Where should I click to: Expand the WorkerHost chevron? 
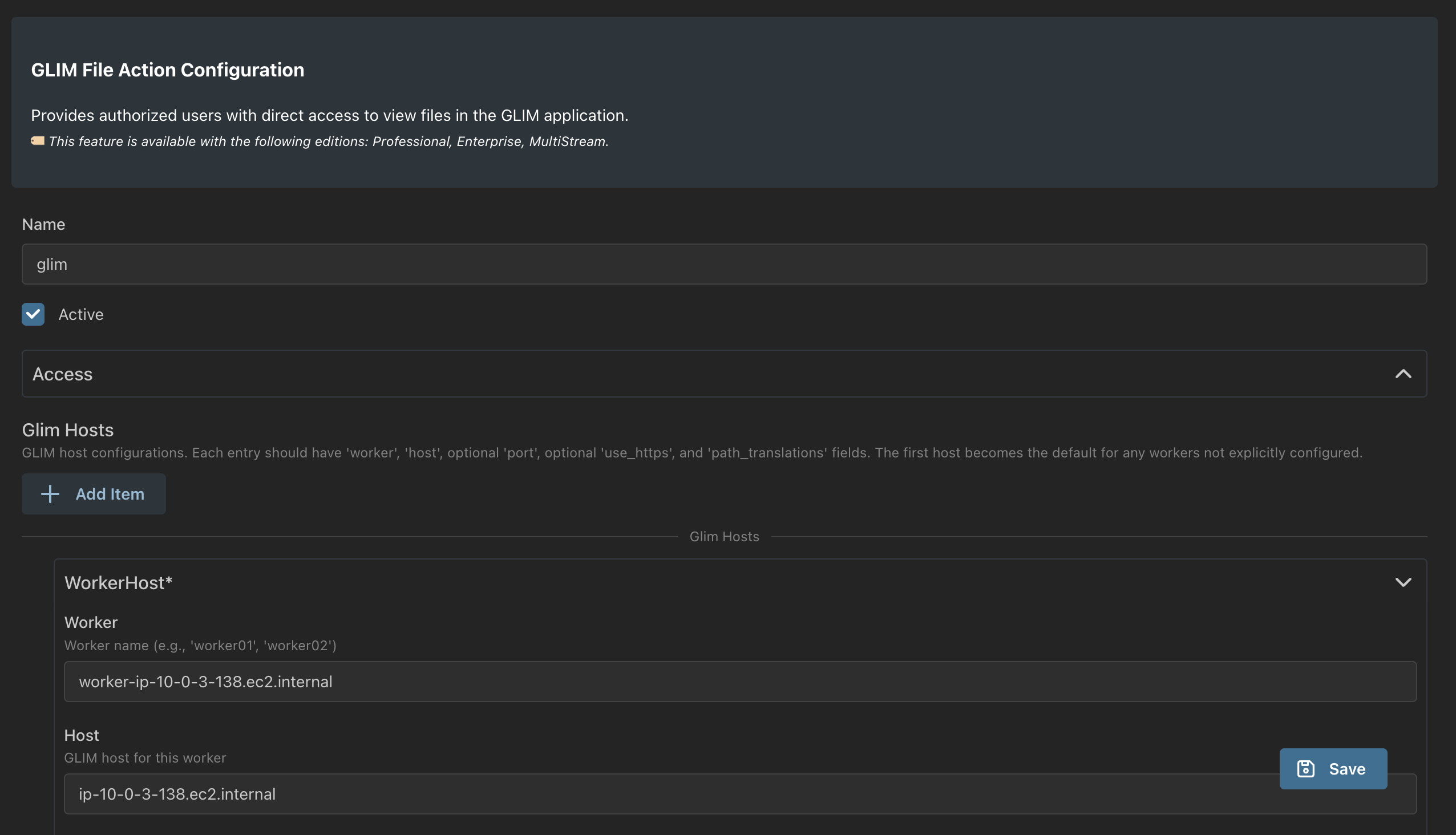[1403, 583]
